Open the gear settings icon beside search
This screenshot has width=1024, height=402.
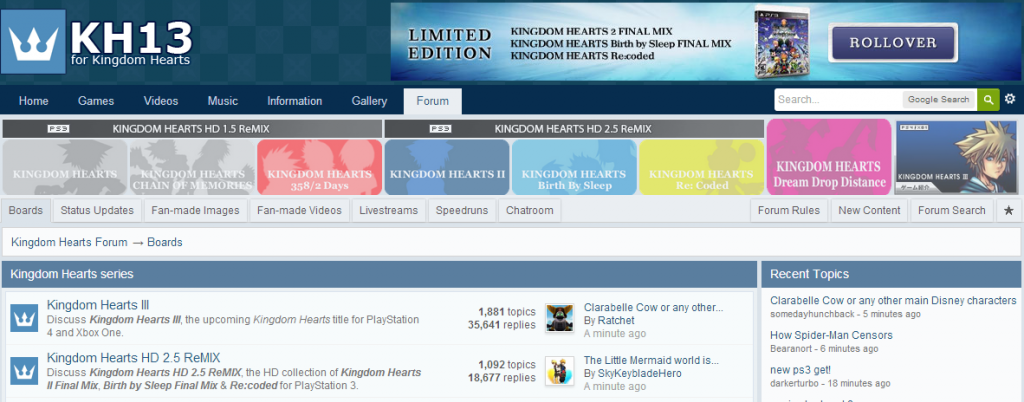(x=1009, y=100)
